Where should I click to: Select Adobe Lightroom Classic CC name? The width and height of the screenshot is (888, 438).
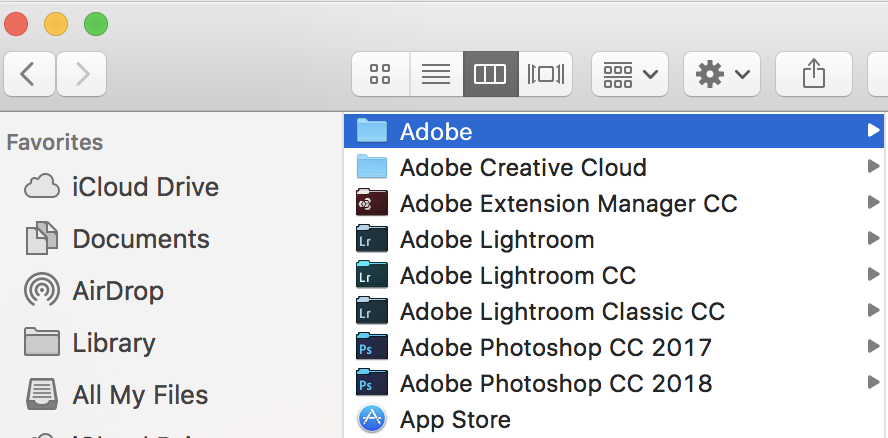(562, 312)
